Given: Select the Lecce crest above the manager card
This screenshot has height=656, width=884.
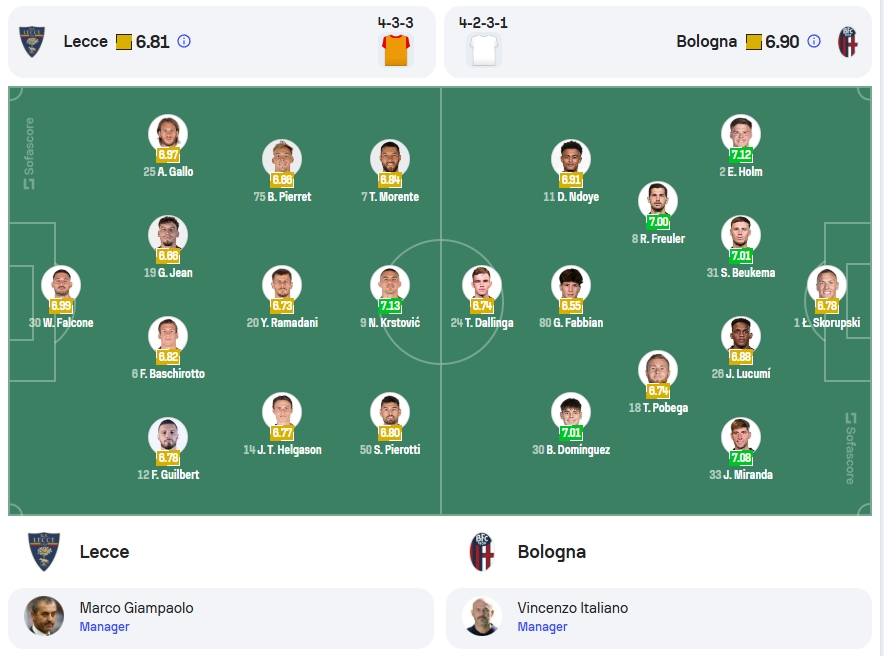Looking at the screenshot, I should click(x=44, y=552).
